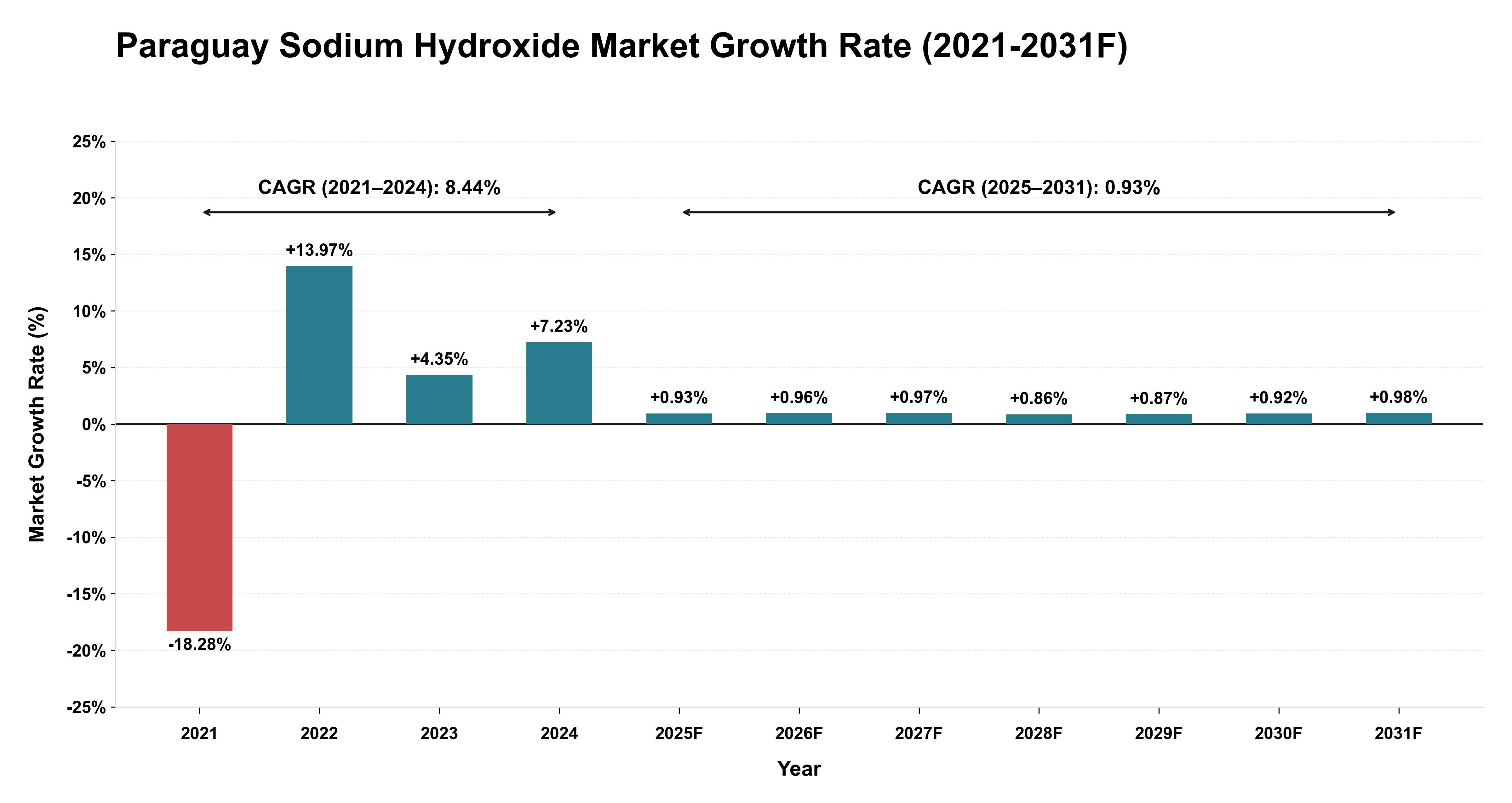Click the '2021' x-axis label

click(x=200, y=734)
